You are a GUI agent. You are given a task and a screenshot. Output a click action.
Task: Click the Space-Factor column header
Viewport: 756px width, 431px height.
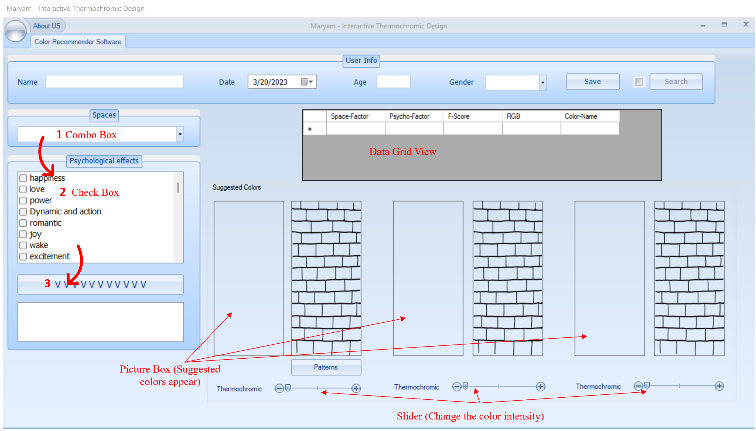point(356,116)
